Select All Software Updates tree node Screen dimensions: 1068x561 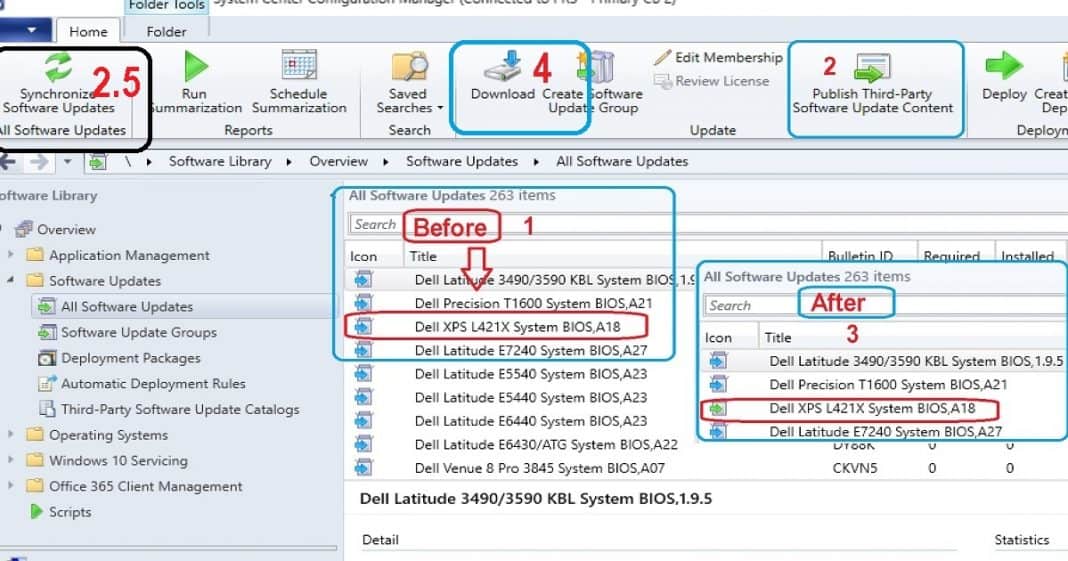pos(127,306)
